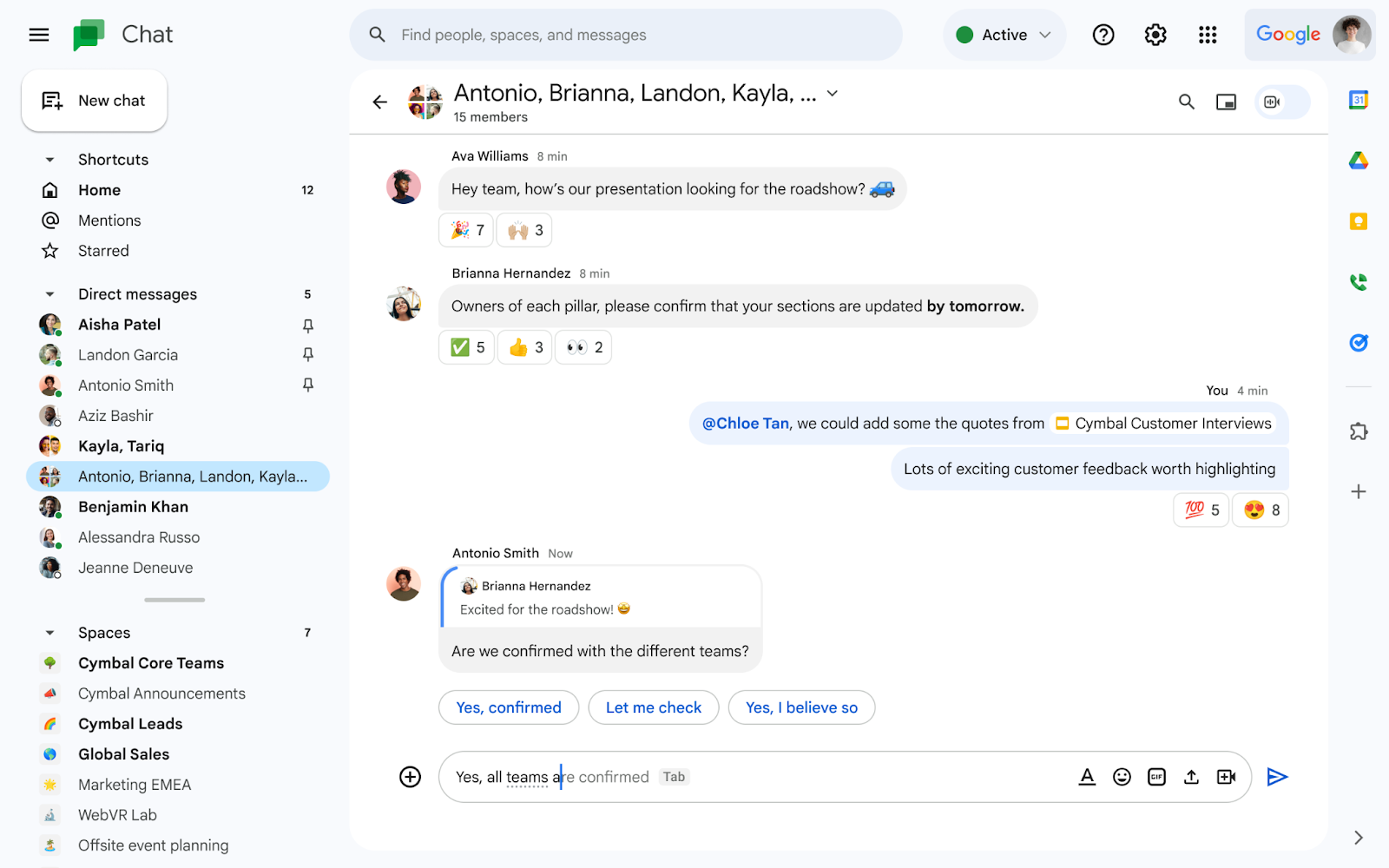The height and width of the screenshot is (868, 1389).
Task: Open the Google apps grid
Action: coord(1208,35)
